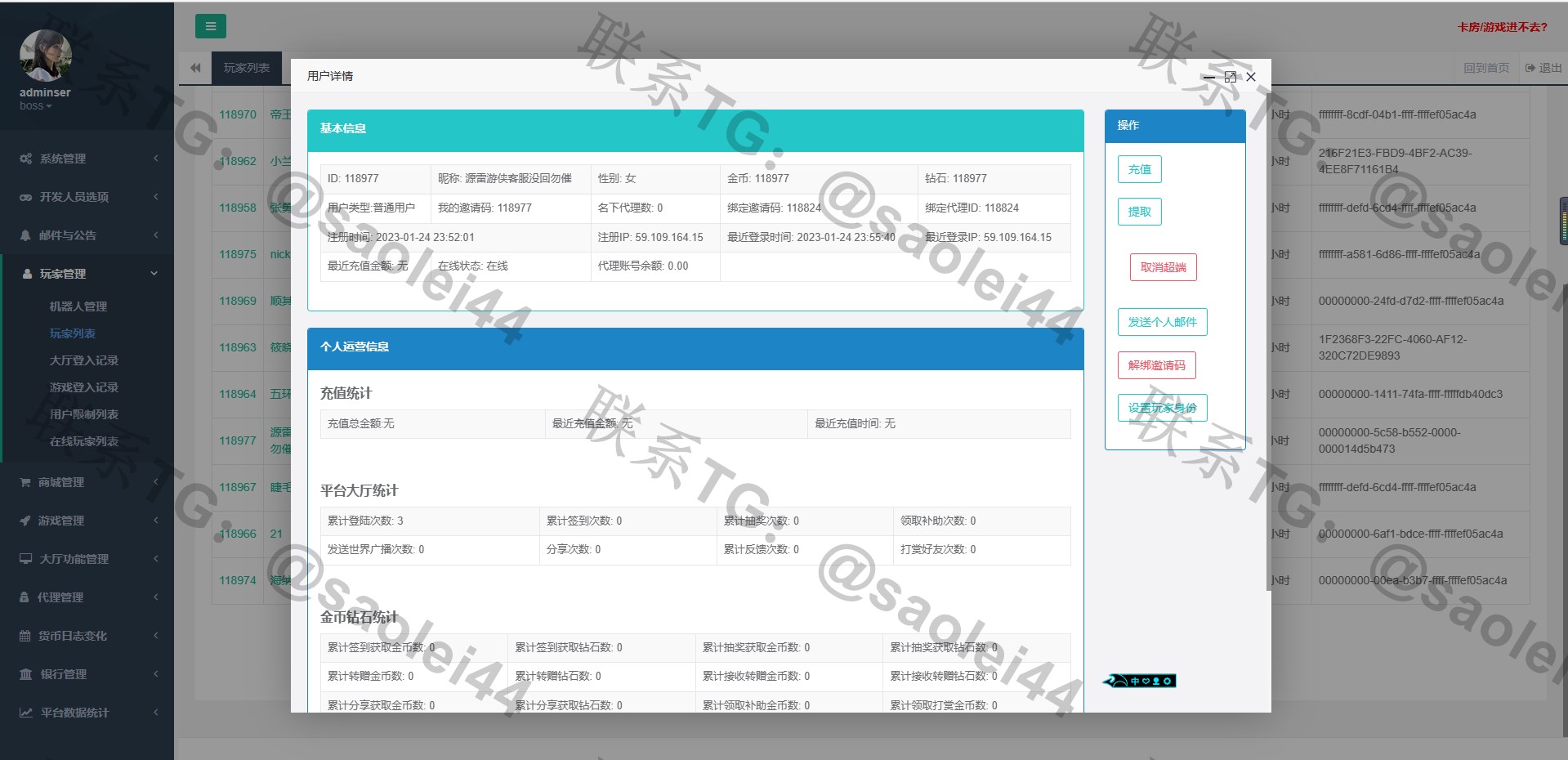Click player ID 118962 in the list
1568x760 pixels.
238,161
